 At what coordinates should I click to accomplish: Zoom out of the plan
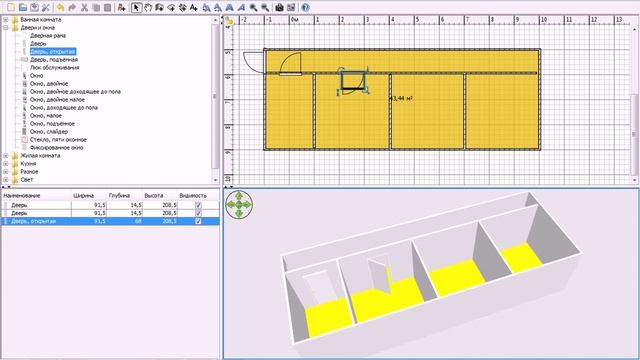265,7
